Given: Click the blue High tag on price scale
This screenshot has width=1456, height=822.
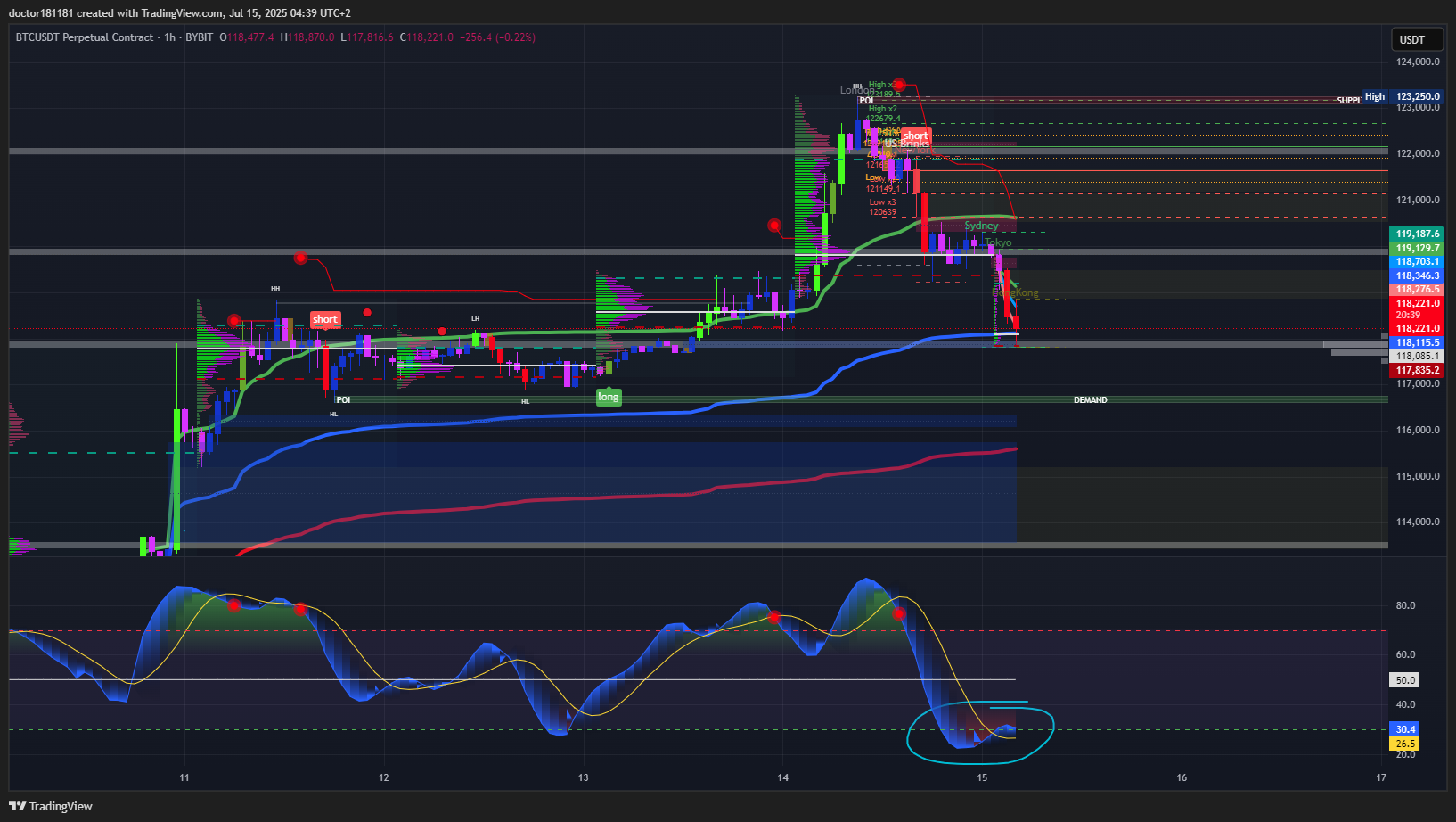Looking at the screenshot, I should (1375, 96).
